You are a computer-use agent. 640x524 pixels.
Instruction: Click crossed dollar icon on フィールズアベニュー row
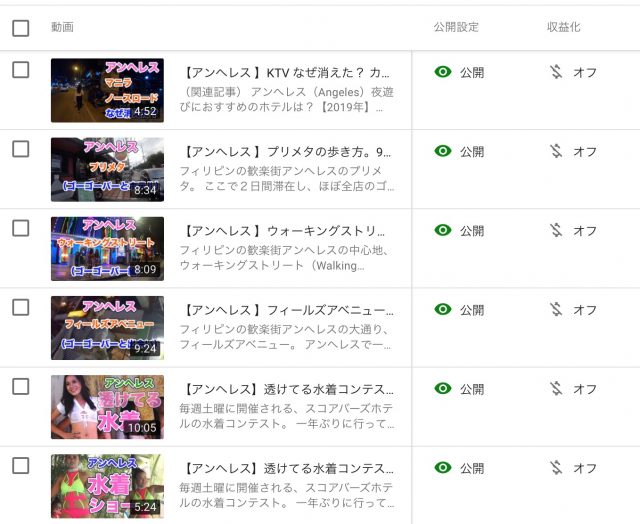click(x=556, y=309)
